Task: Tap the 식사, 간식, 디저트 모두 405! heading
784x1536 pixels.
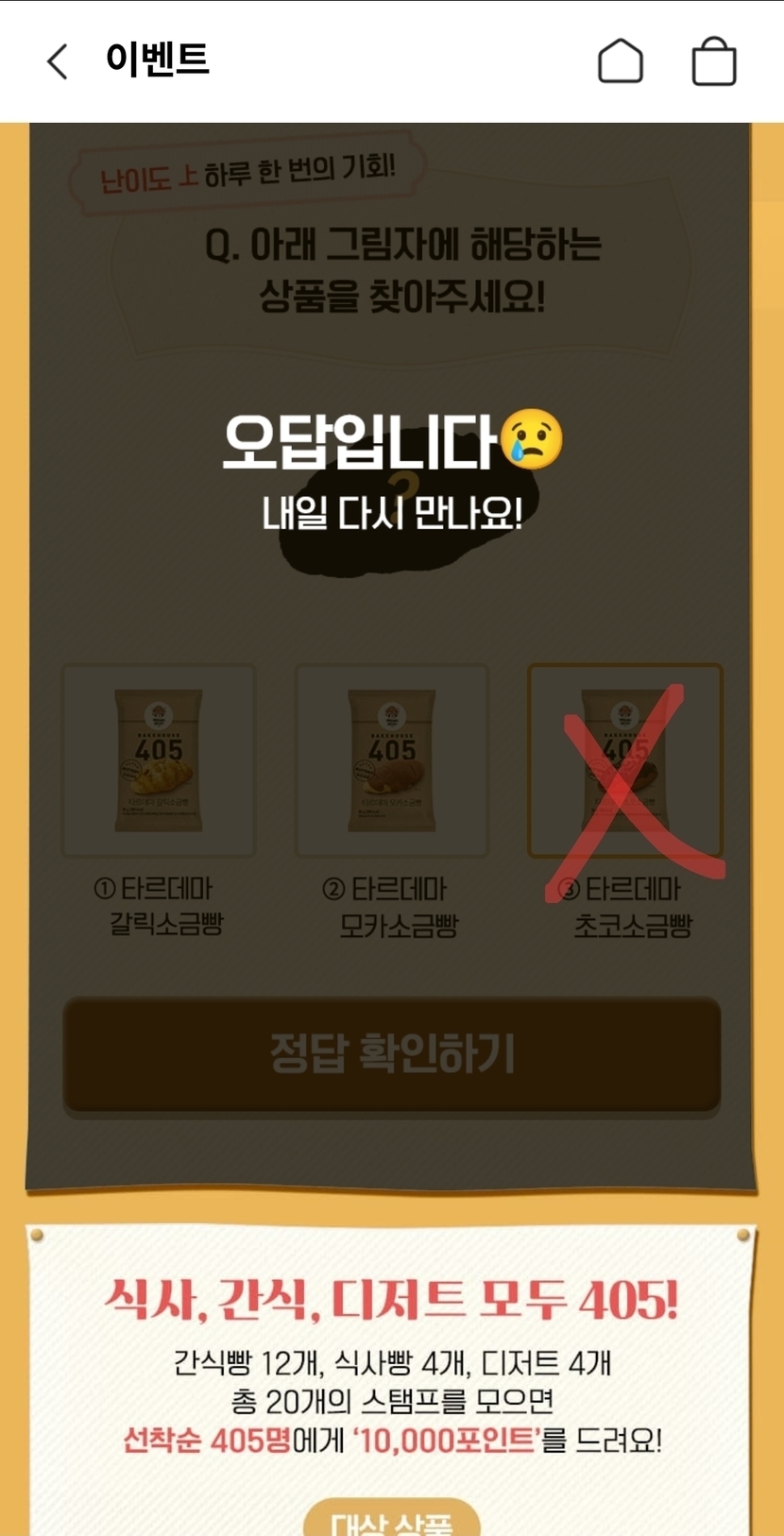Action: (x=392, y=1300)
